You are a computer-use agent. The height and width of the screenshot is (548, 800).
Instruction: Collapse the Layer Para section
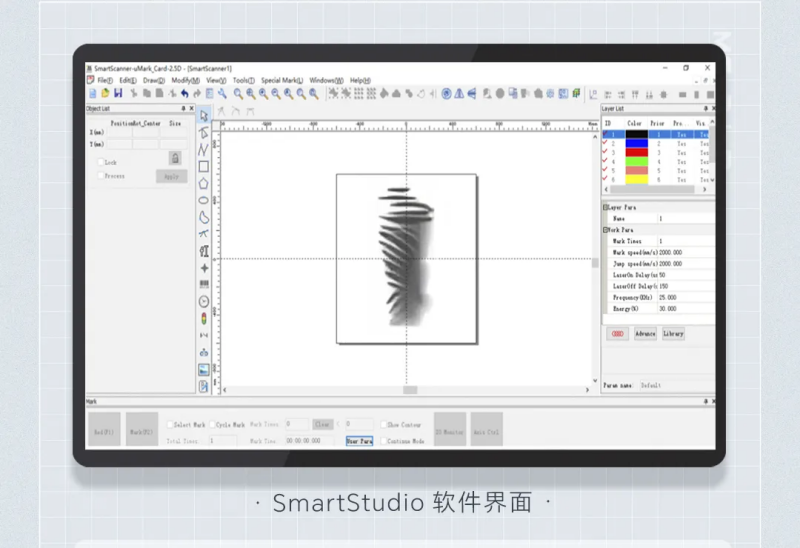click(x=605, y=207)
